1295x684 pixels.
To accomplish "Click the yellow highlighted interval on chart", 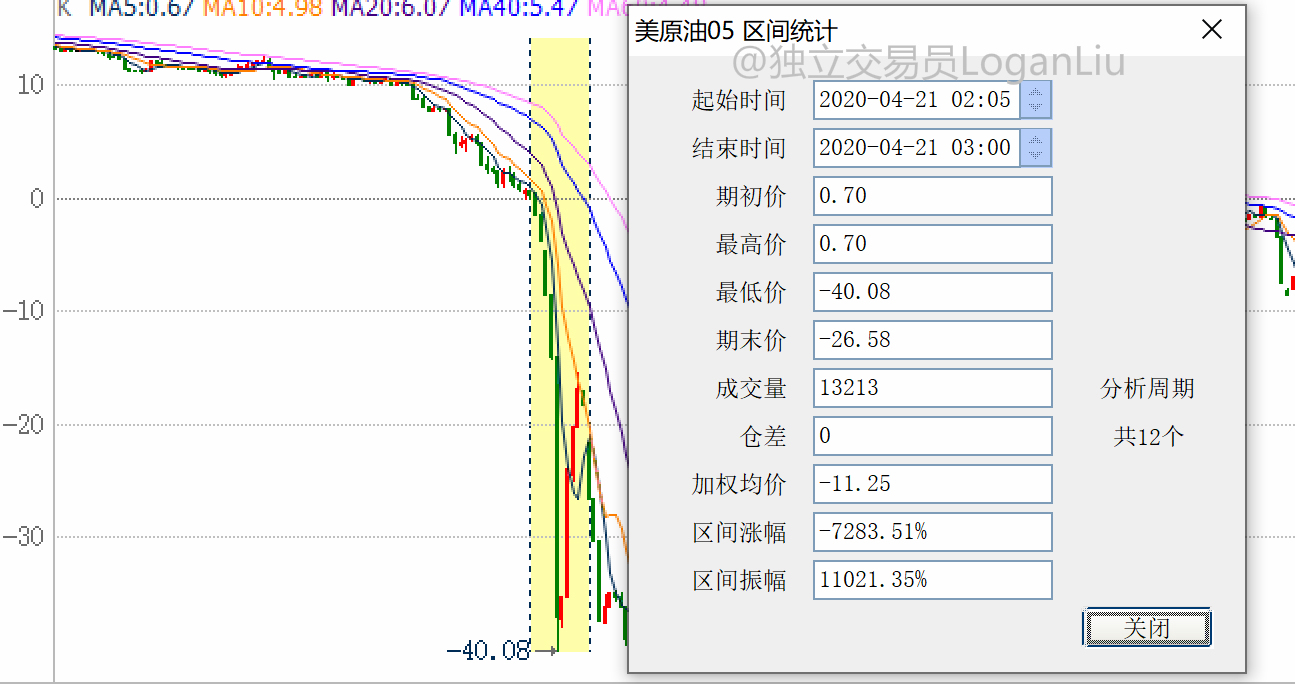I will pyautogui.click(x=559, y=344).
